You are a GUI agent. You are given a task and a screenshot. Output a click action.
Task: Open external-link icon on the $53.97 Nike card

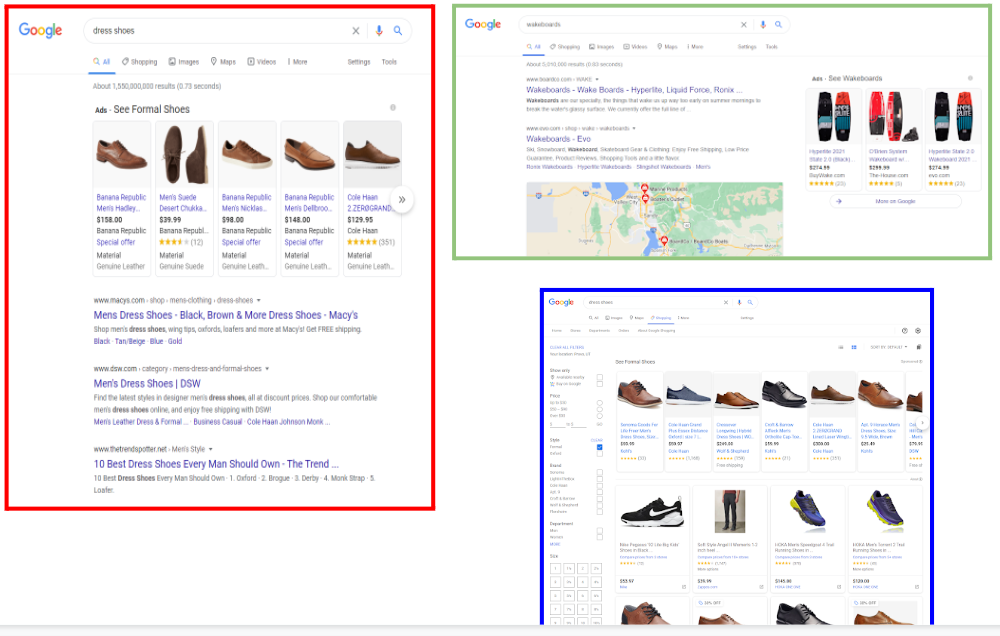coord(684,587)
